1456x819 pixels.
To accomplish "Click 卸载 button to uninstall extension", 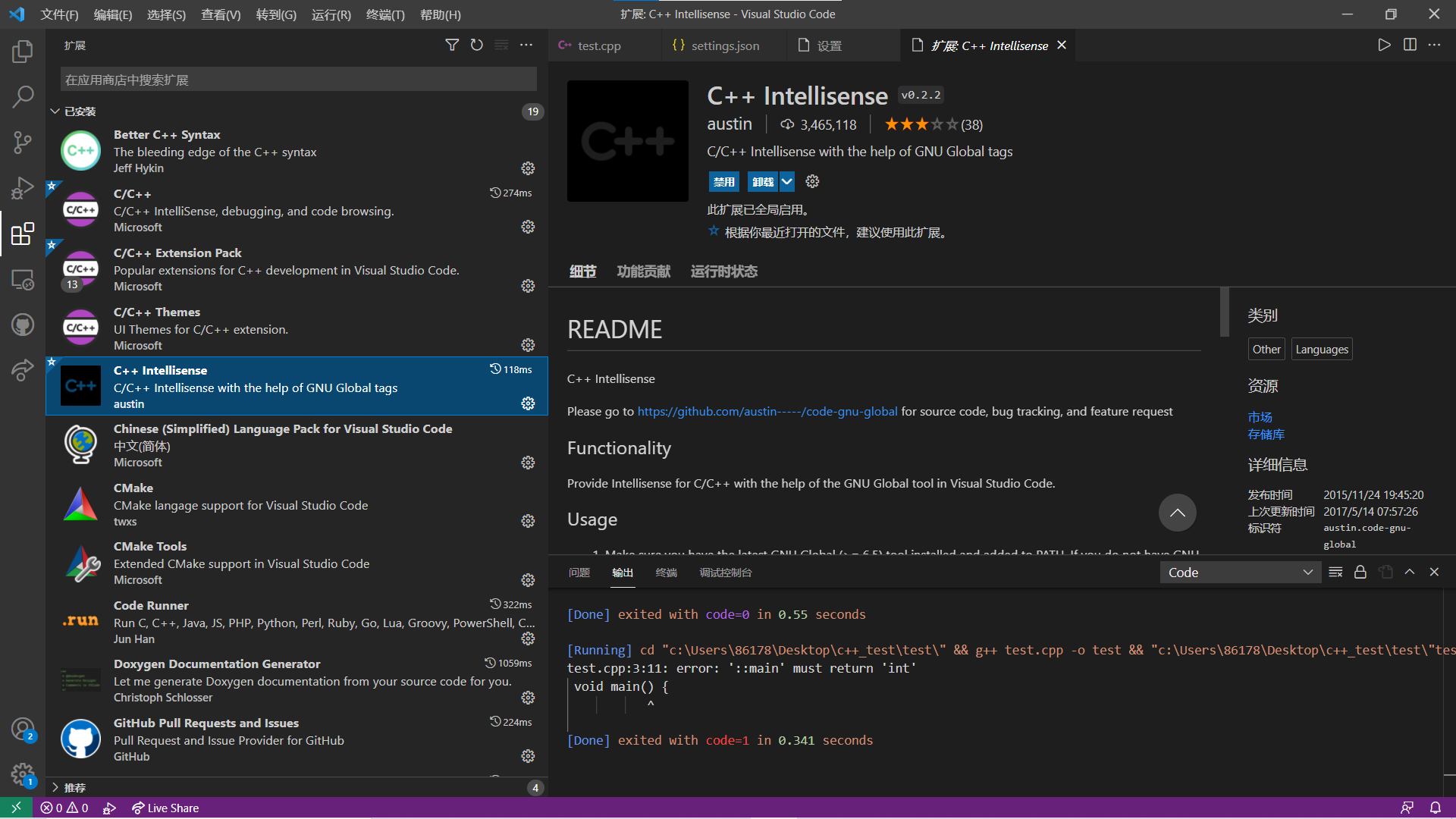I will [764, 182].
